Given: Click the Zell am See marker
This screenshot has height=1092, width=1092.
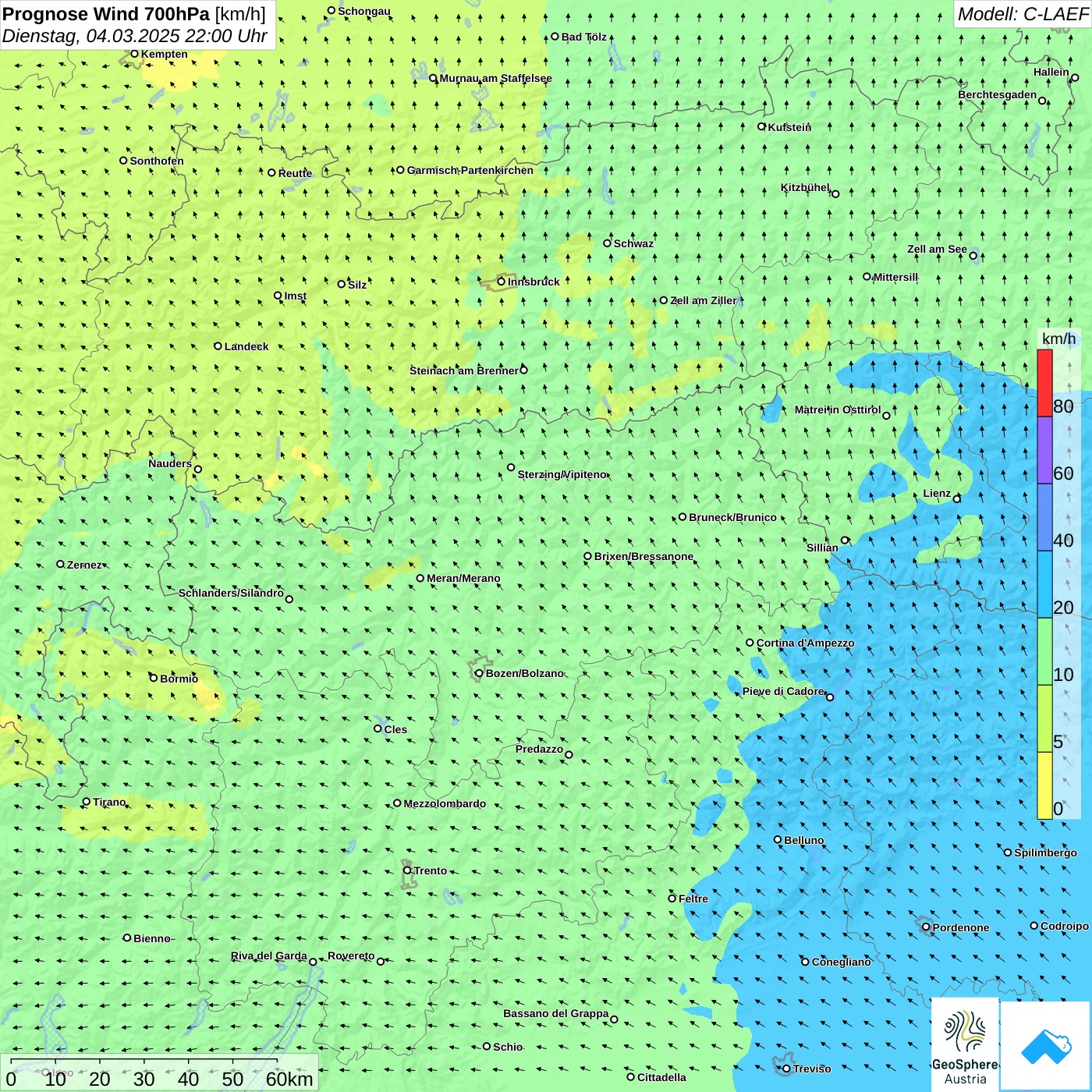Looking at the screenshot, I should point(973,255).
